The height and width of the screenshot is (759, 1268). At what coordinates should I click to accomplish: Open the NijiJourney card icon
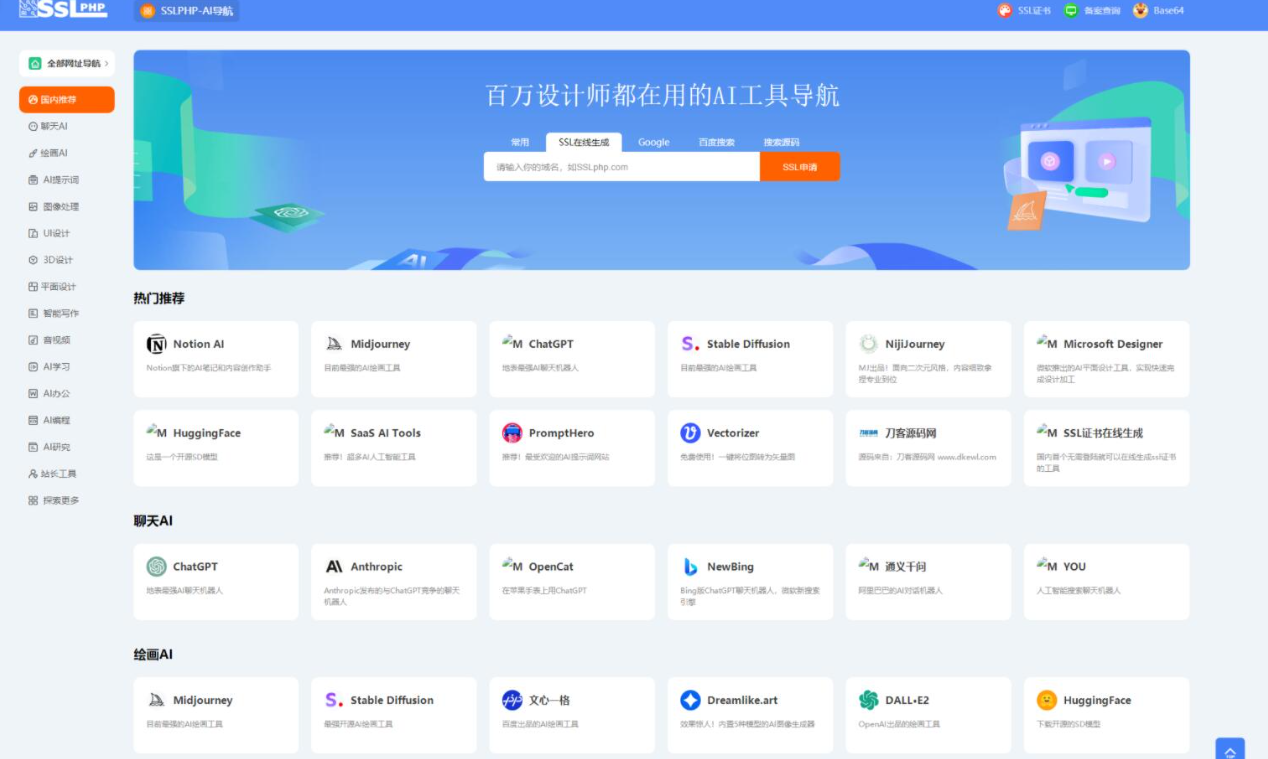tap(866, 343)
